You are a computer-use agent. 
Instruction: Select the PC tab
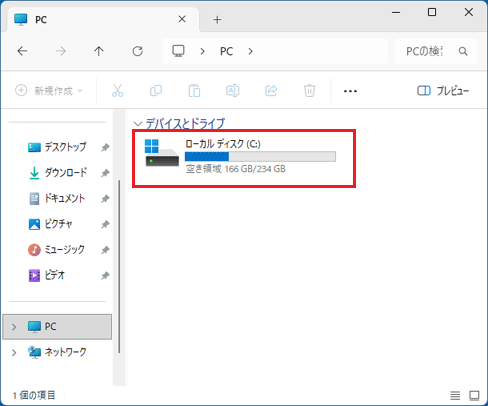pyautogui.click(x=103, y=19)
